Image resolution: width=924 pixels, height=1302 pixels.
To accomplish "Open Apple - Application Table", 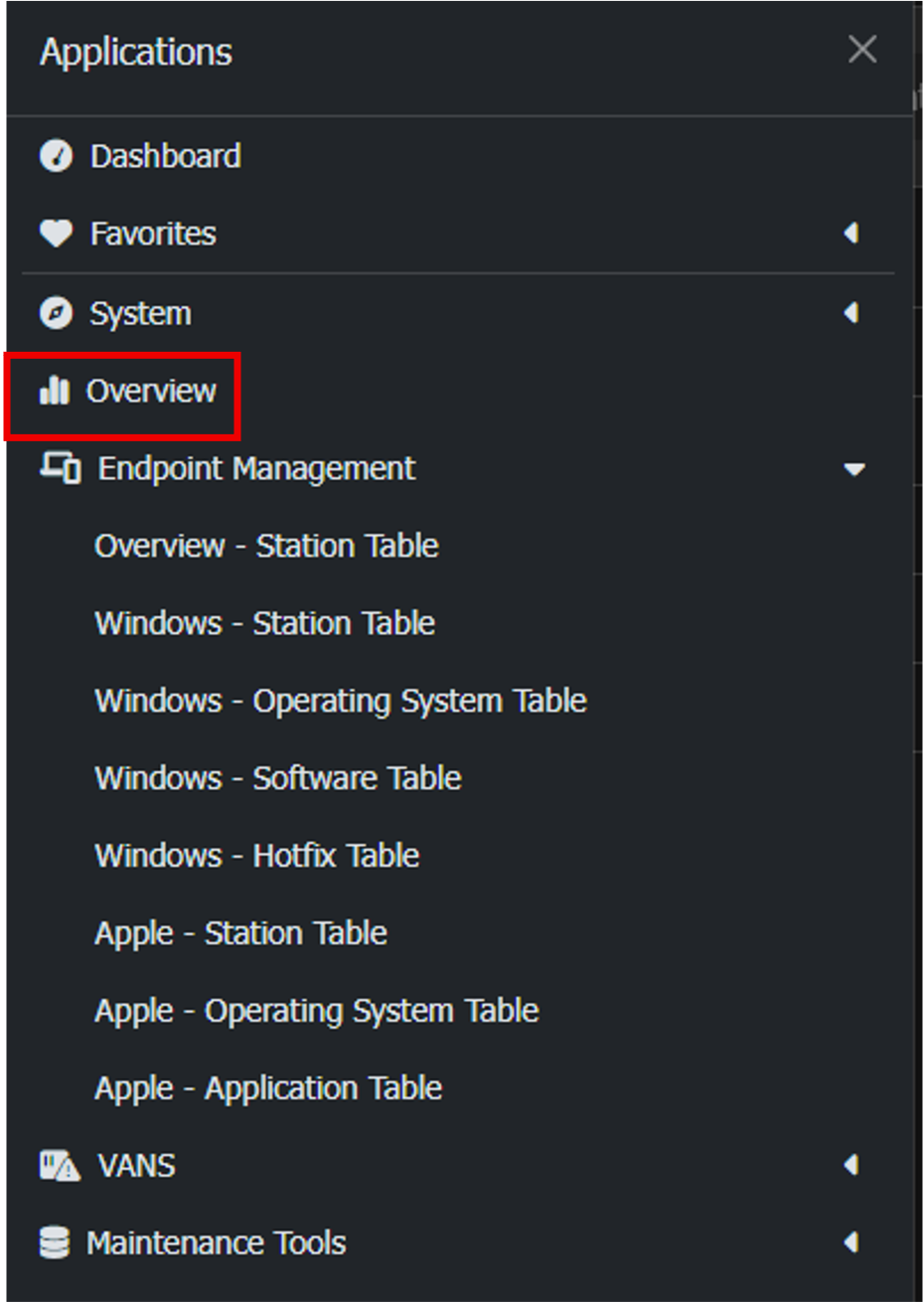I will click(268, 1088).
